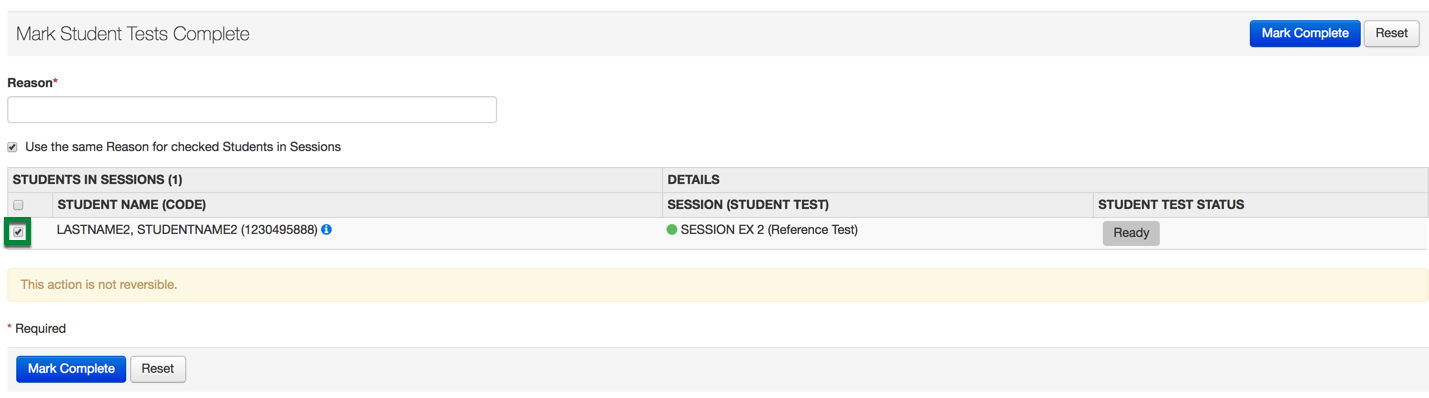Select the student name LASTNAME2, STUDENTNAME2 text
The width and height of the screenshot is (1429, 398).
point(147,230)
